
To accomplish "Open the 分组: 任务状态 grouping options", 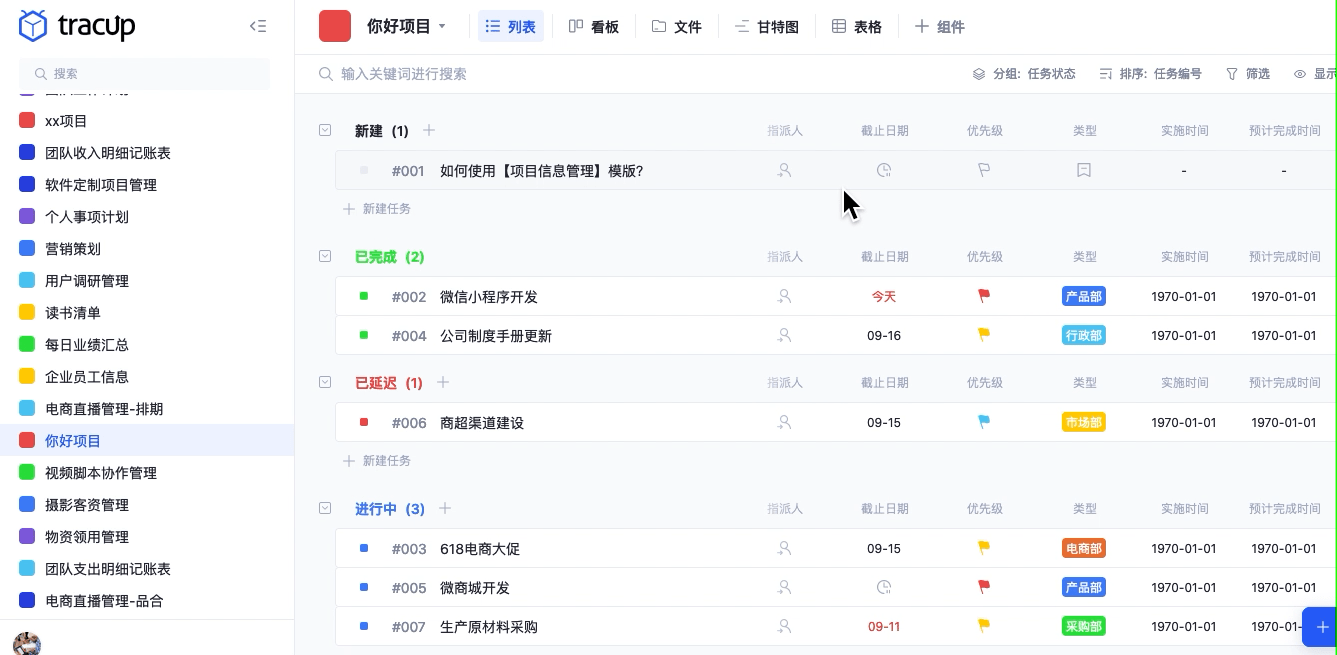I will click(1023, 73).
